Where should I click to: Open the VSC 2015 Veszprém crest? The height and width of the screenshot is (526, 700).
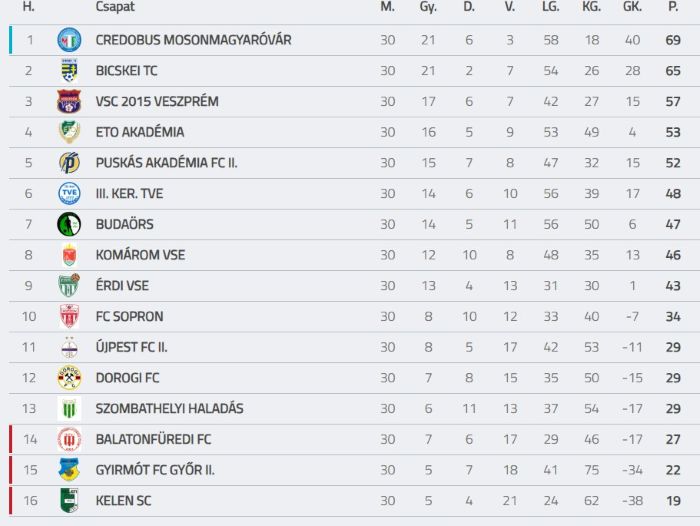(69, 101)
